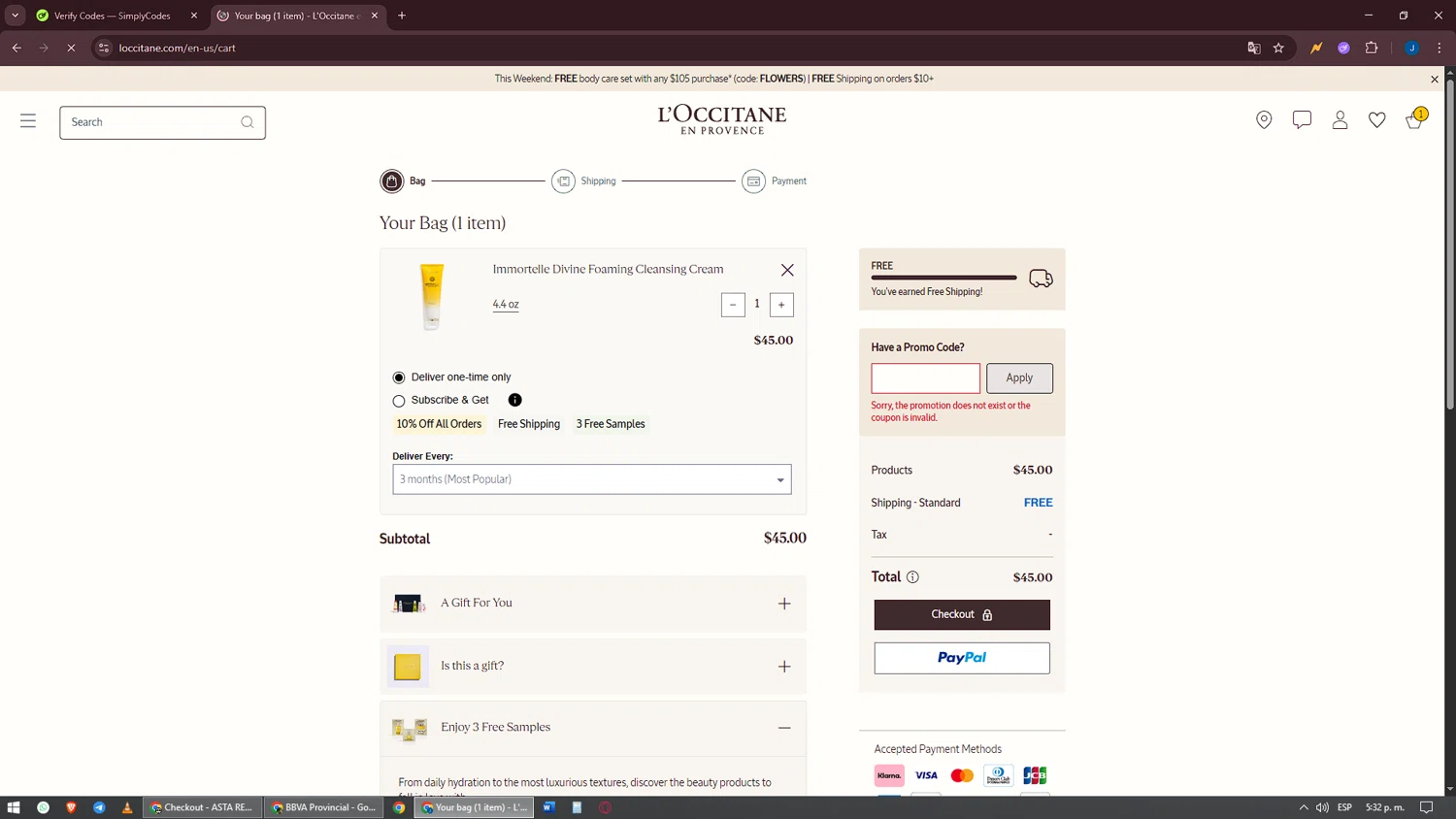
Task: Open the Chrome profile avatar
Action: point(1411,48)
